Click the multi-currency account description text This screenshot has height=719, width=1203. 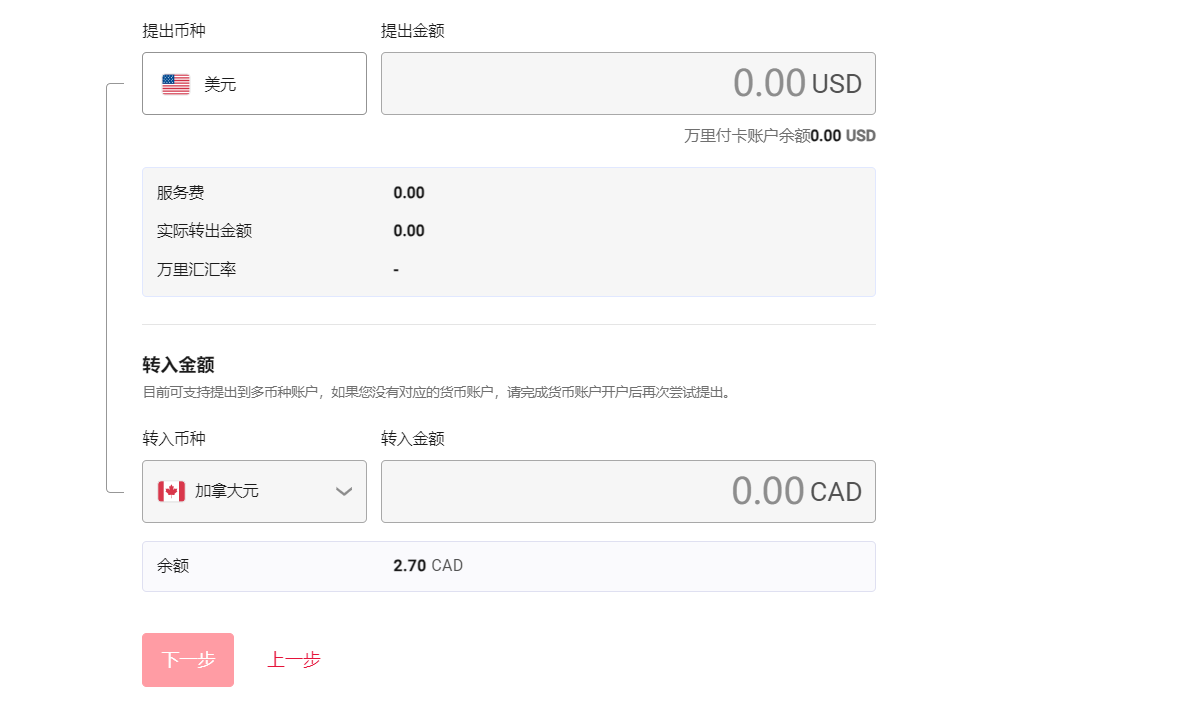[x=438, y=393]
